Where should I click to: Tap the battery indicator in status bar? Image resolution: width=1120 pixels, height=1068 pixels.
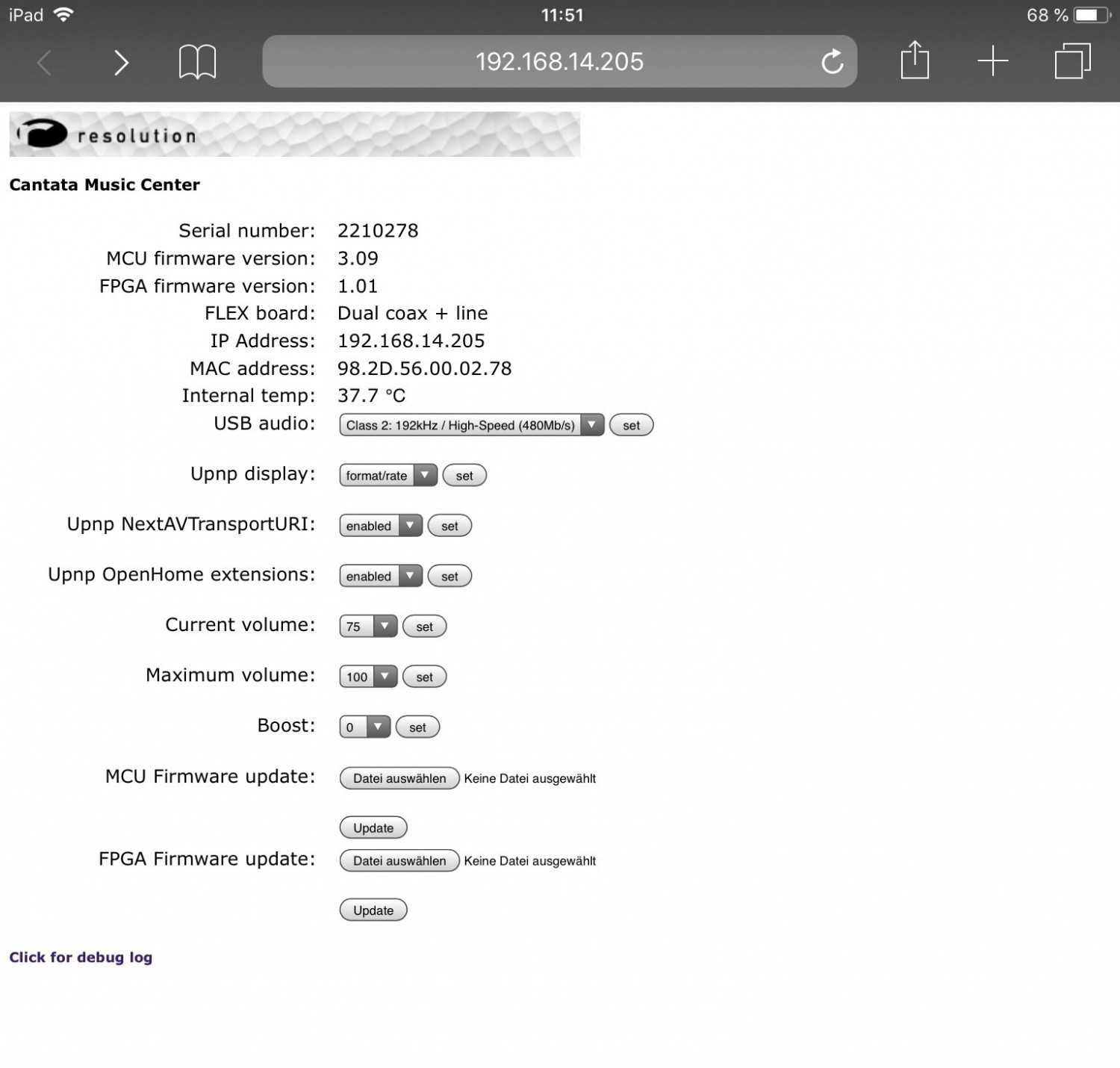1092,15
